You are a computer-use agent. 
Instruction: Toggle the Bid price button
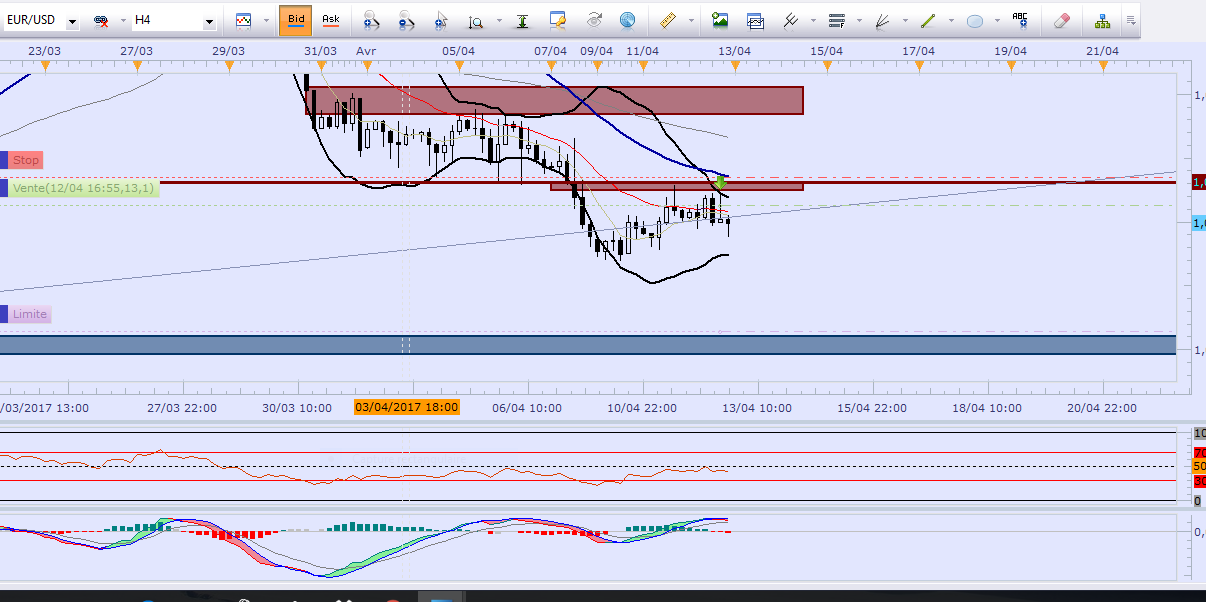click(295, 20)
